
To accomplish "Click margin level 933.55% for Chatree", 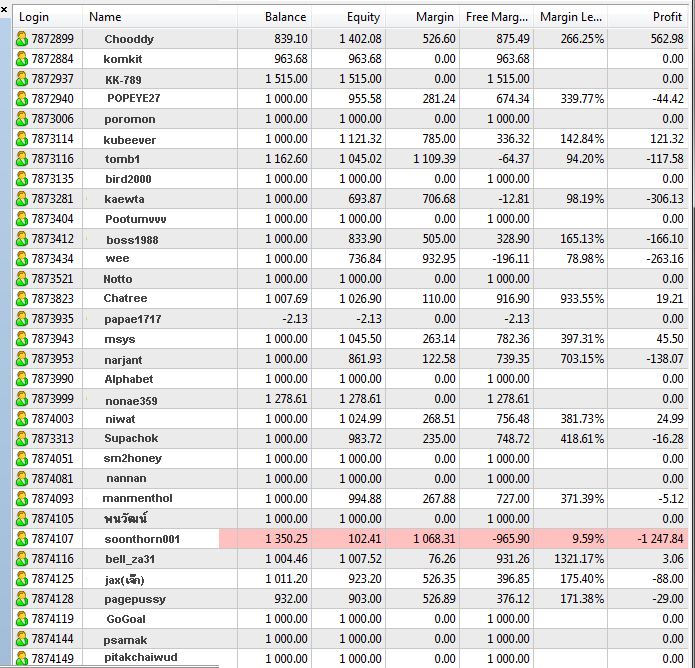I will [x=582, y=298].
